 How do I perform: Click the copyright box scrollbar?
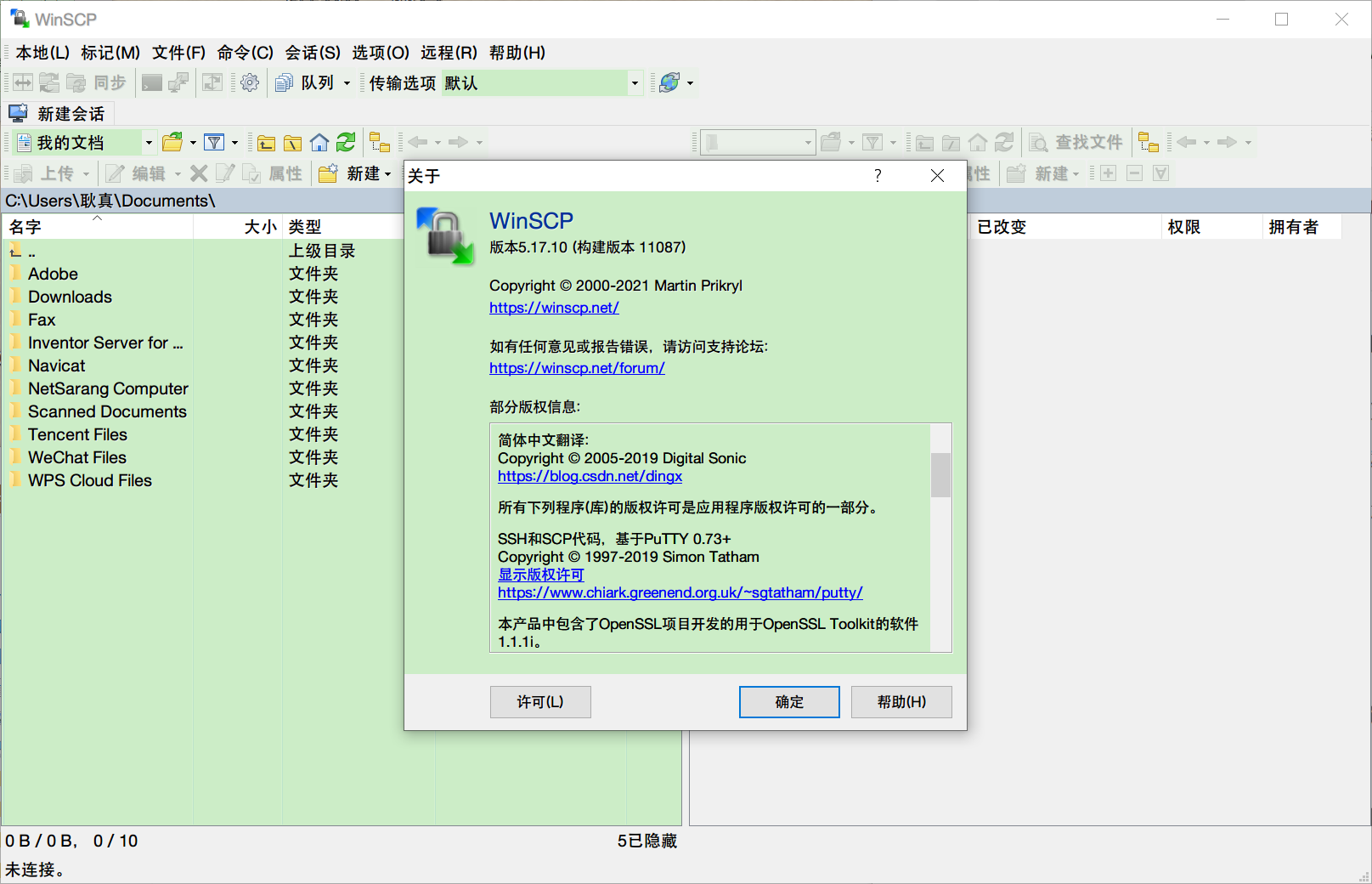click(940, 476)
